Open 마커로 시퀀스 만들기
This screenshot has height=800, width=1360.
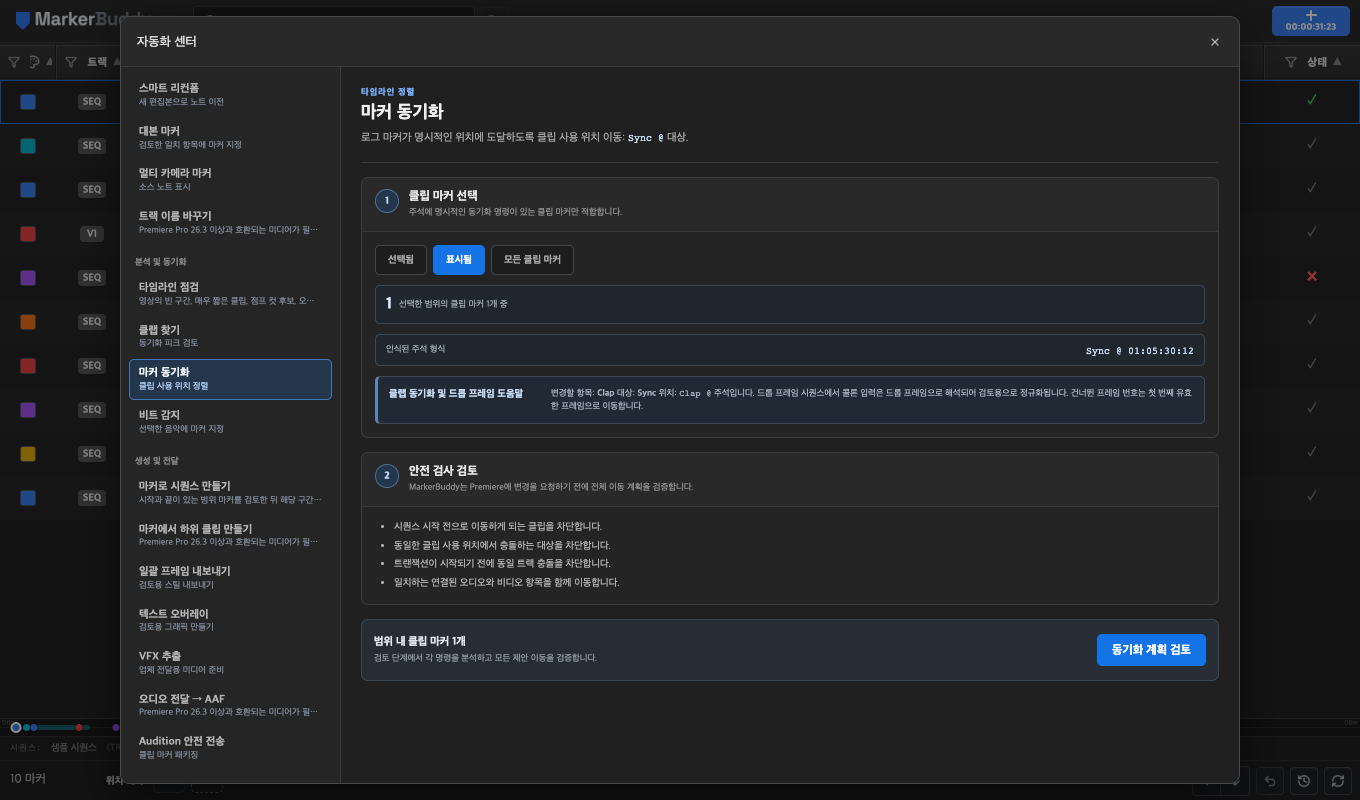pos(230,491)
